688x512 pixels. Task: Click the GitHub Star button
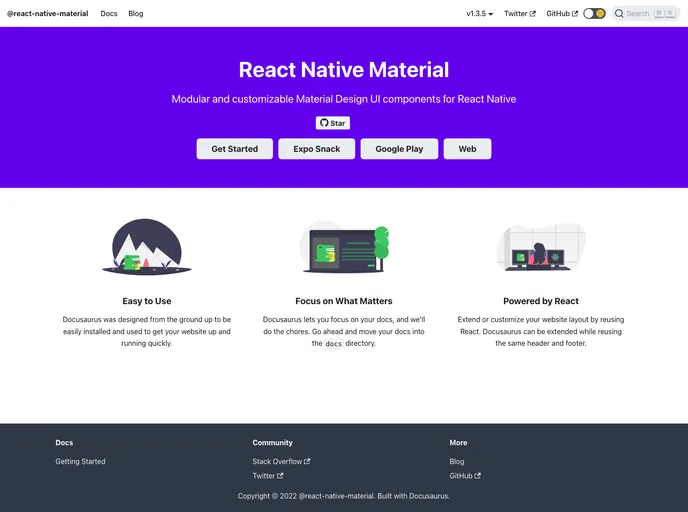click(x=333, y=123)
